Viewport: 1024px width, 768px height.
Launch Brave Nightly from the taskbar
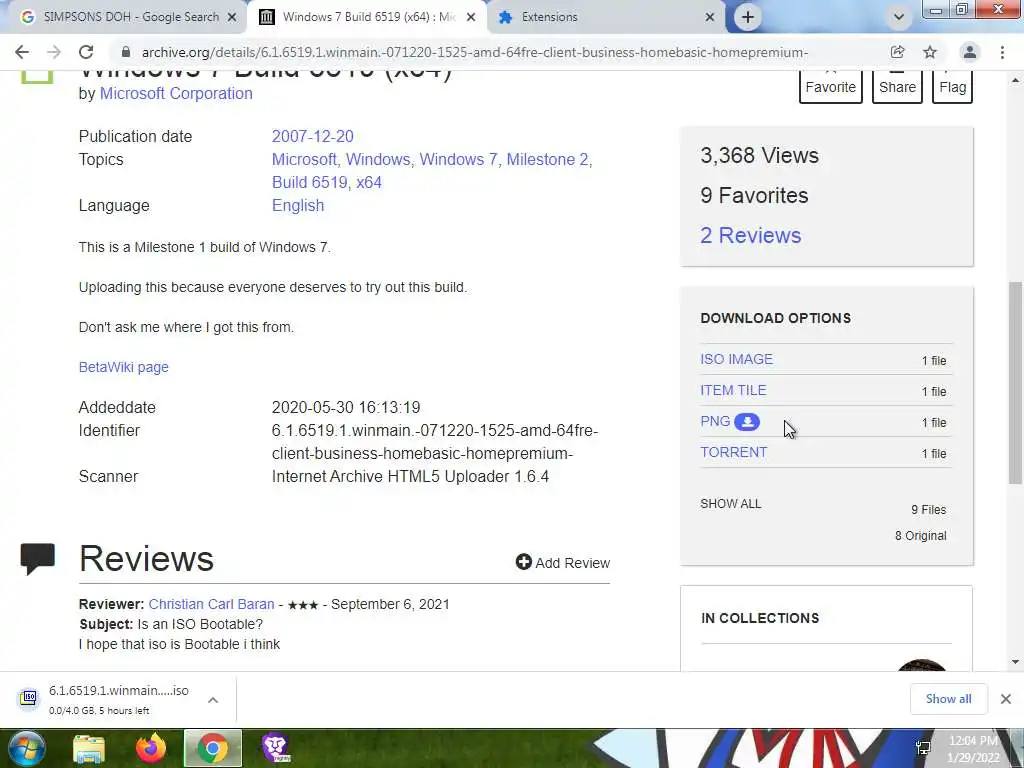275,748
